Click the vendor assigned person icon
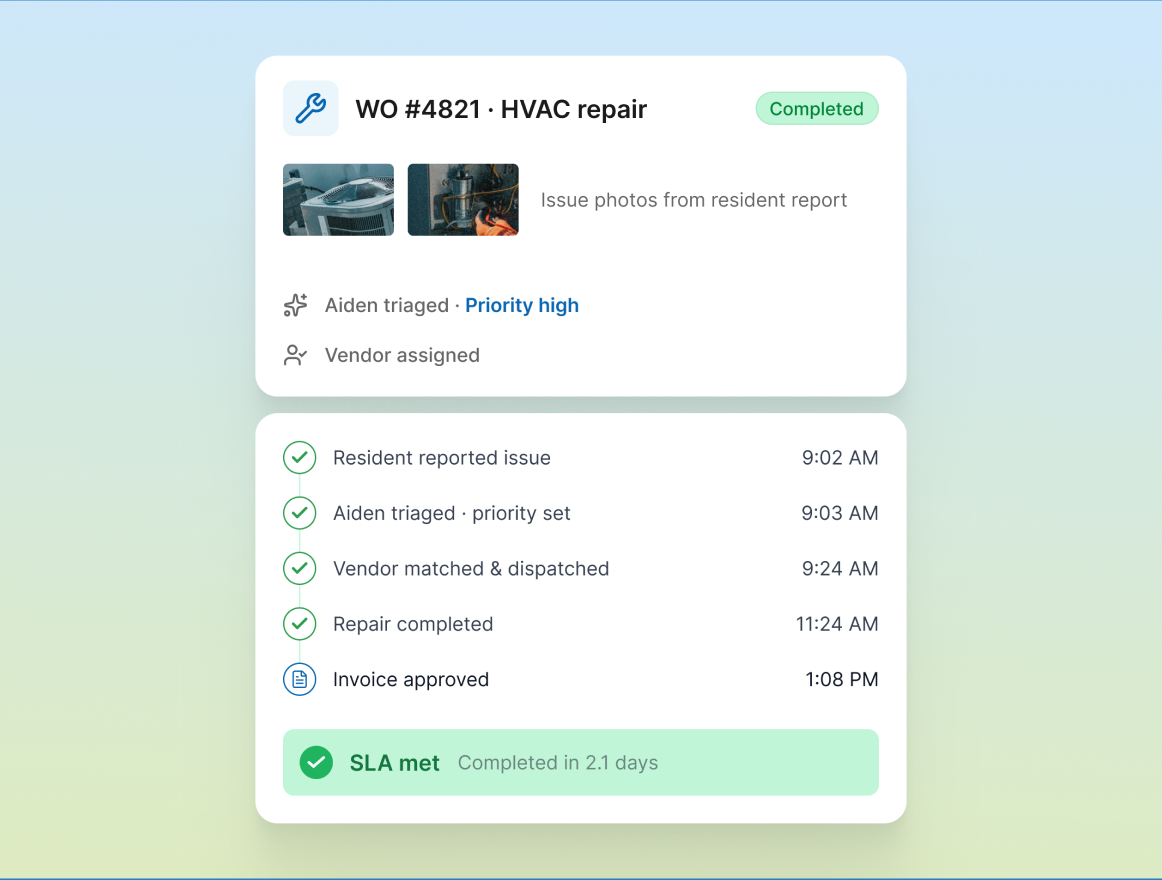1162x880 pixels. (295, 355)
